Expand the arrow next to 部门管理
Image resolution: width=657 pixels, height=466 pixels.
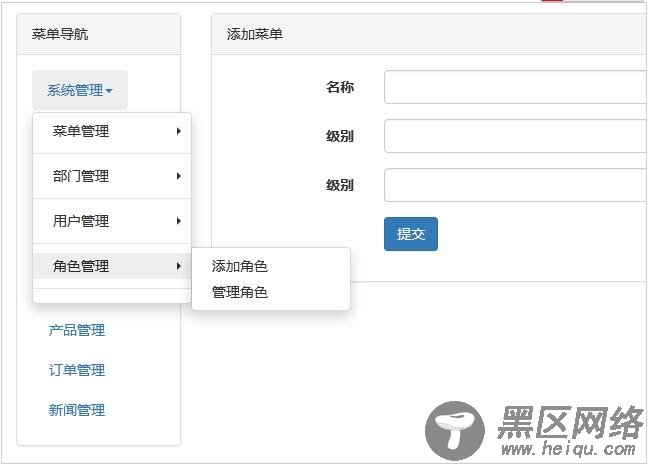point(179,176)
